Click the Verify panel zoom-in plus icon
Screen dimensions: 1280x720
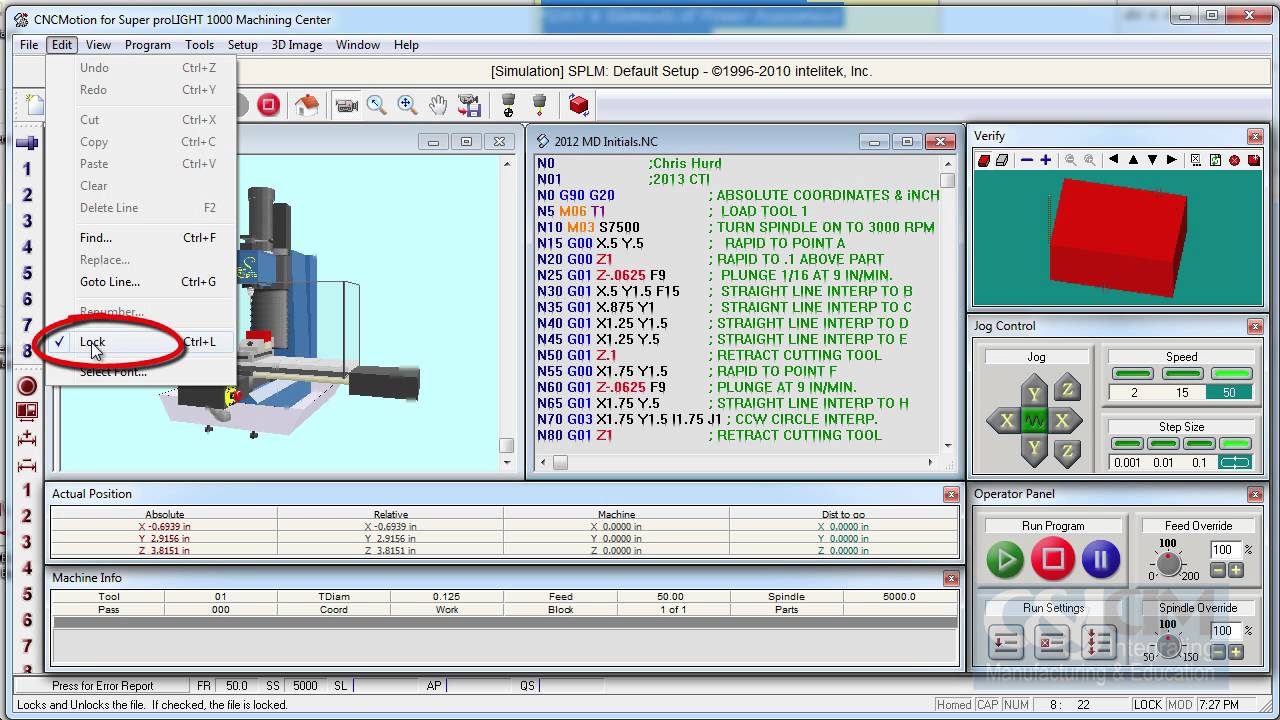1046,160
